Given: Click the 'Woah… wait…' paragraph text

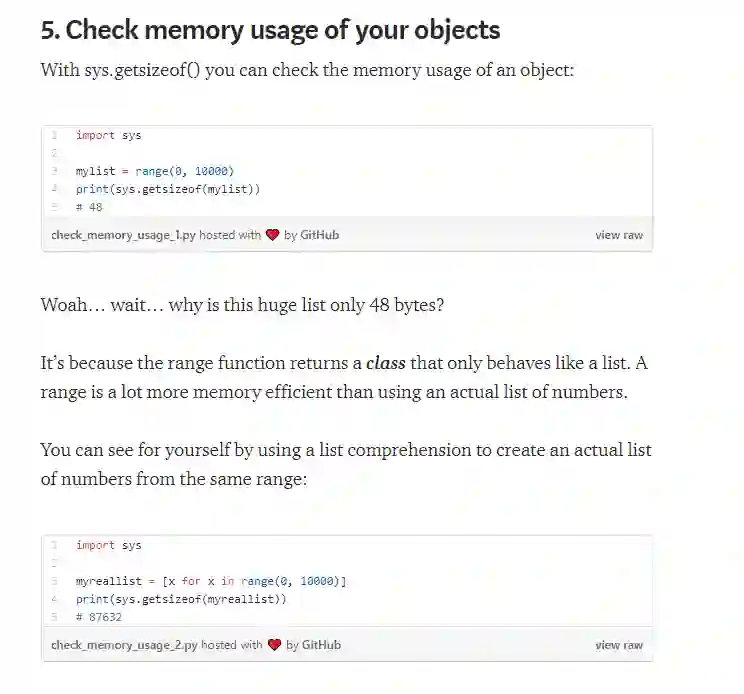Looking at the screenshot, I should pos(241,305).
